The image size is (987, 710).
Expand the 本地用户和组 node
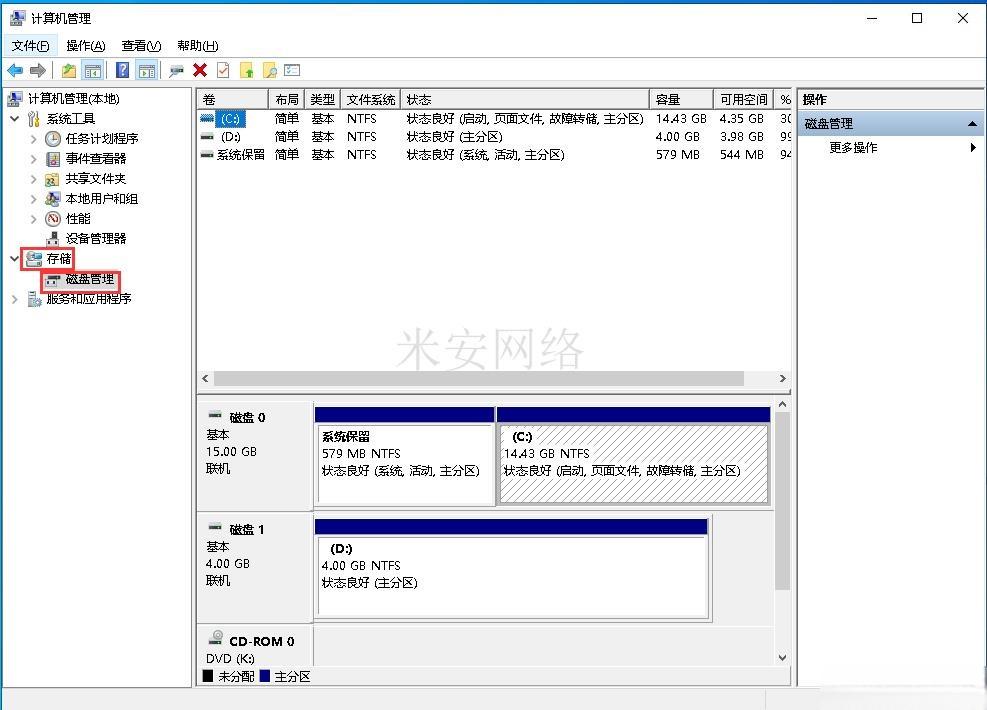(33, 199)
